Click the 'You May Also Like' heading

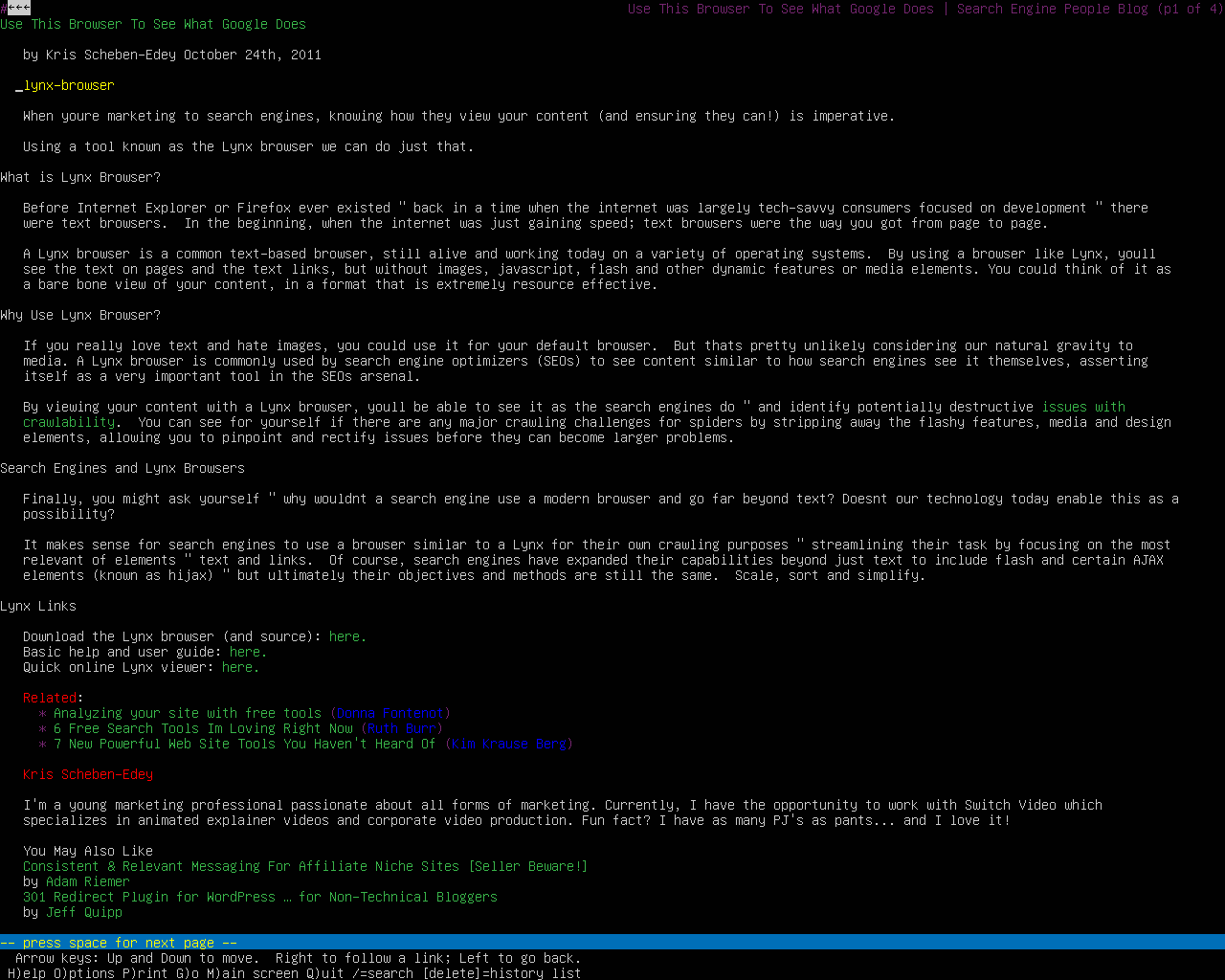88,851
